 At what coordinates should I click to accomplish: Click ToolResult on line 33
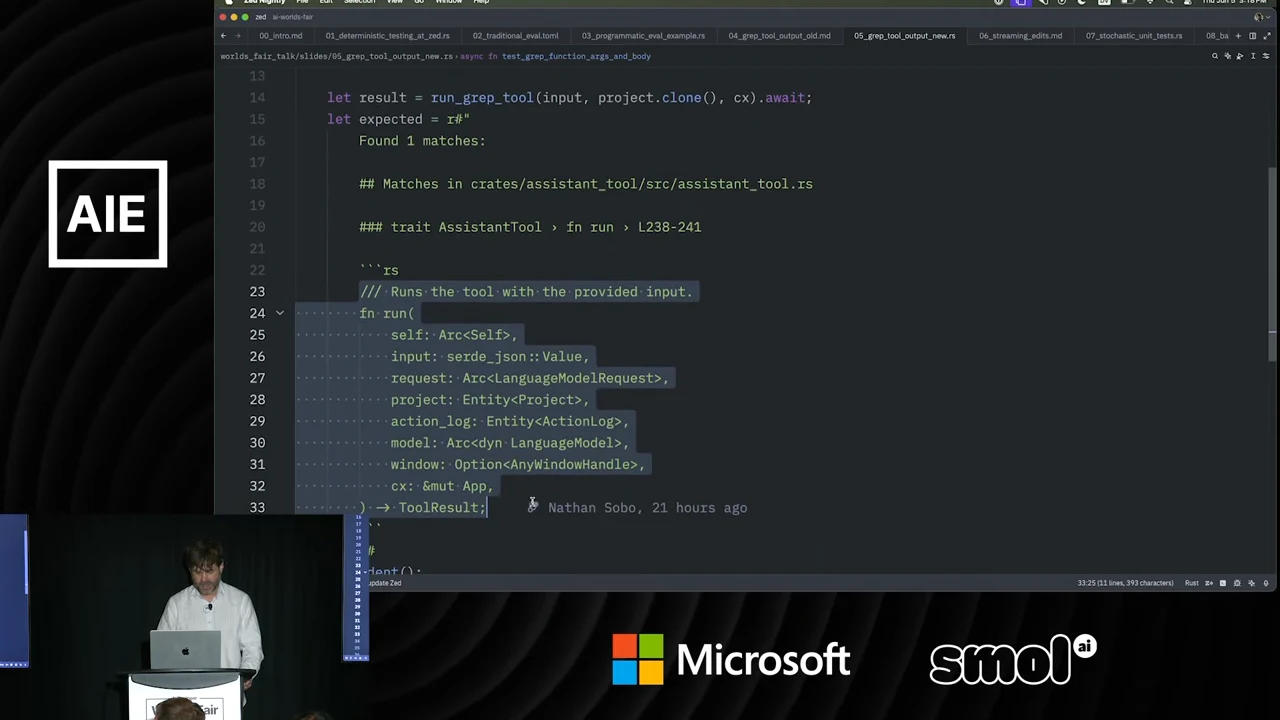438,508
